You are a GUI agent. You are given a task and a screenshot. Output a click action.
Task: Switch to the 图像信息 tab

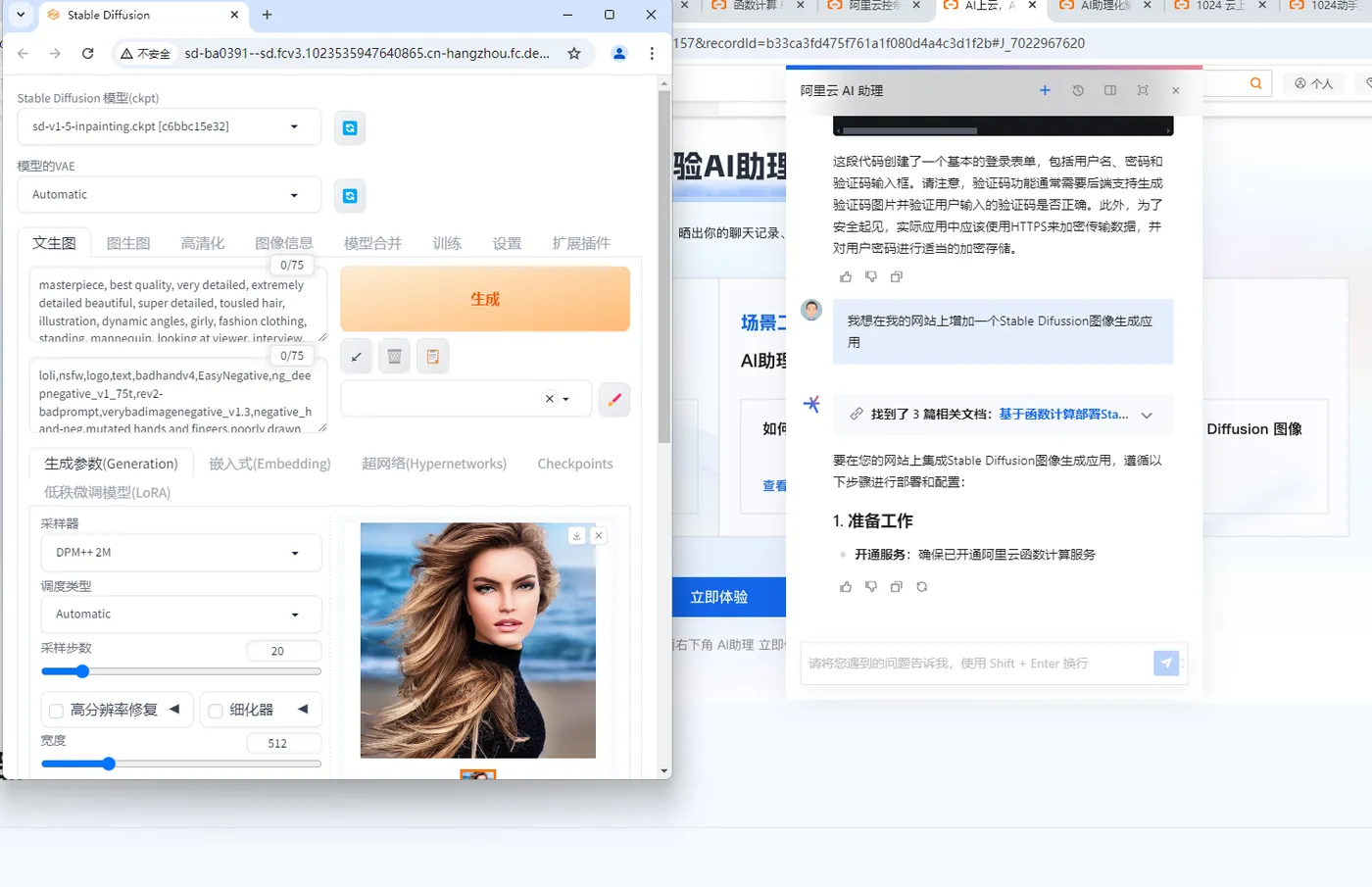tap(284, 243)
